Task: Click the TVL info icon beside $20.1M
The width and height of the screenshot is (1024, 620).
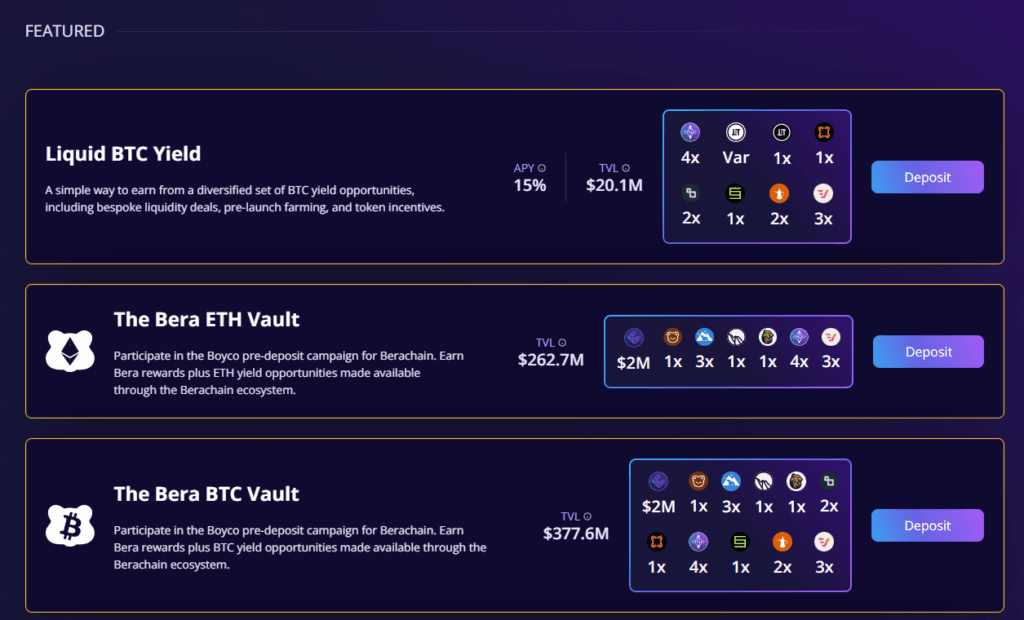Action: [x=626, y=168]
